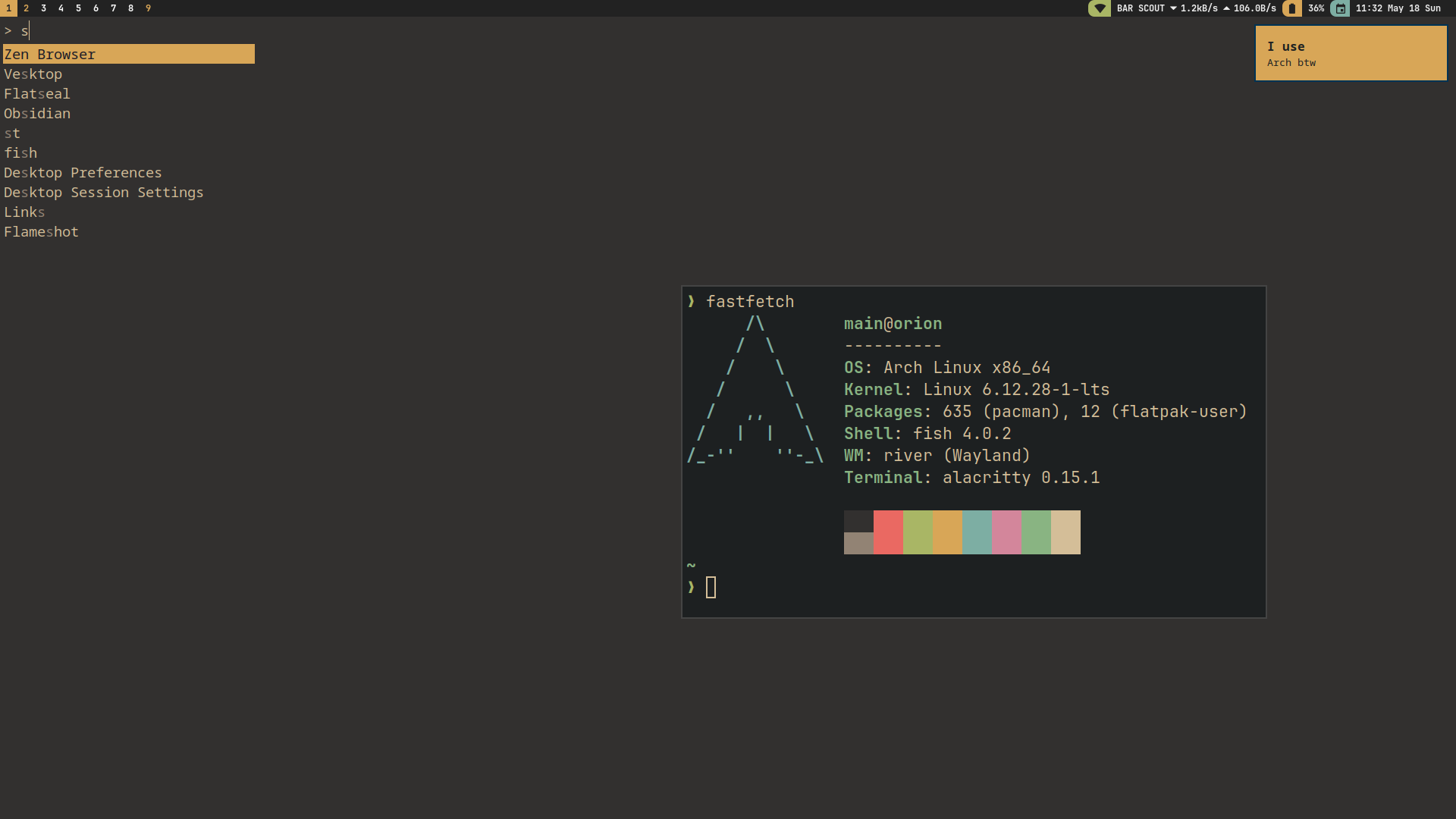The height and width of the screenshot is (819, 1456).
Task: Choose the st terminal launcher entry
Action: [129, 133]
